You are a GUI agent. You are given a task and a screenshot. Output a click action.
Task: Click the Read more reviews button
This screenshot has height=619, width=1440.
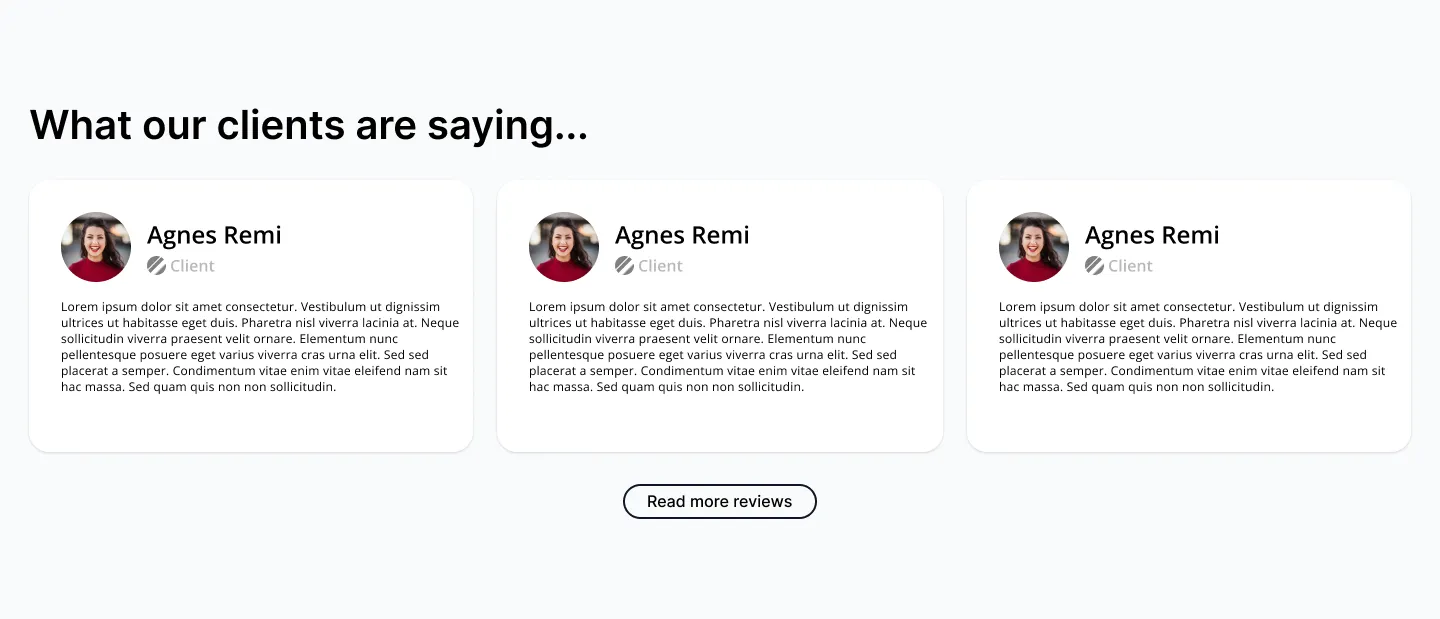(719, 501)
